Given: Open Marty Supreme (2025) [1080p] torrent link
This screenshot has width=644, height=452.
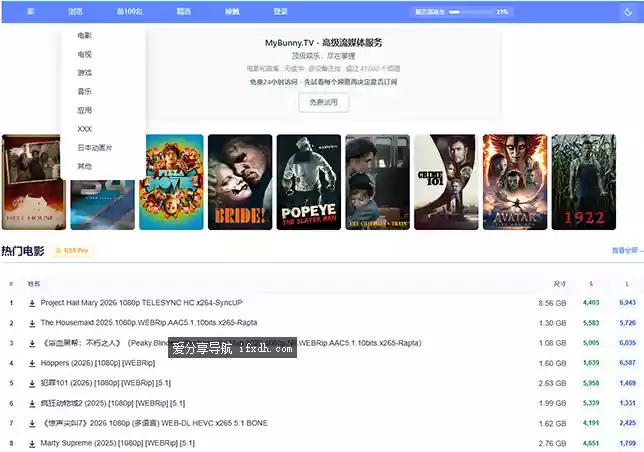Looking at the screenshot, I should pos(117,443).
